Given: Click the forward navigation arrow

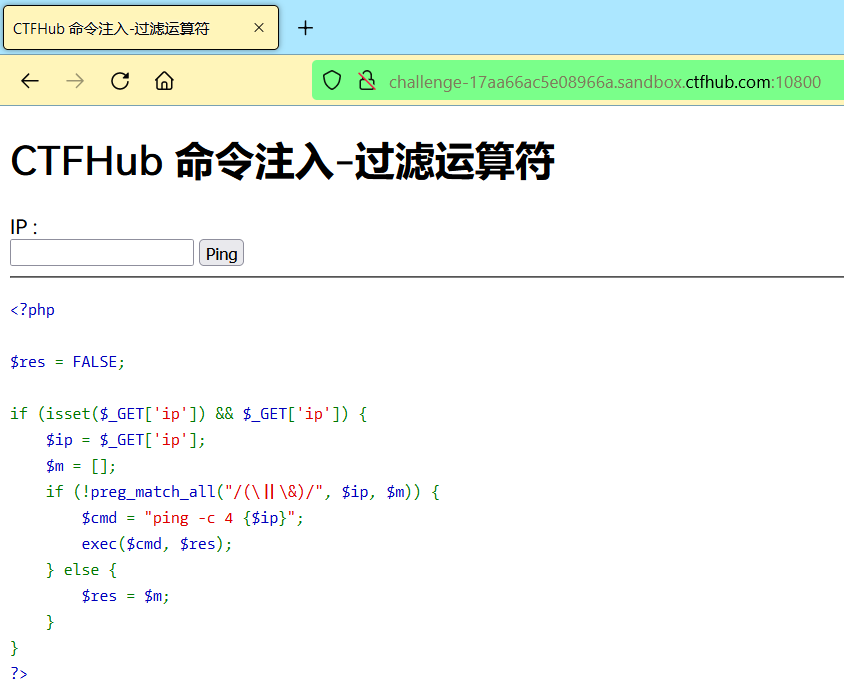Looking at the screenshot, I should [75, 81].
